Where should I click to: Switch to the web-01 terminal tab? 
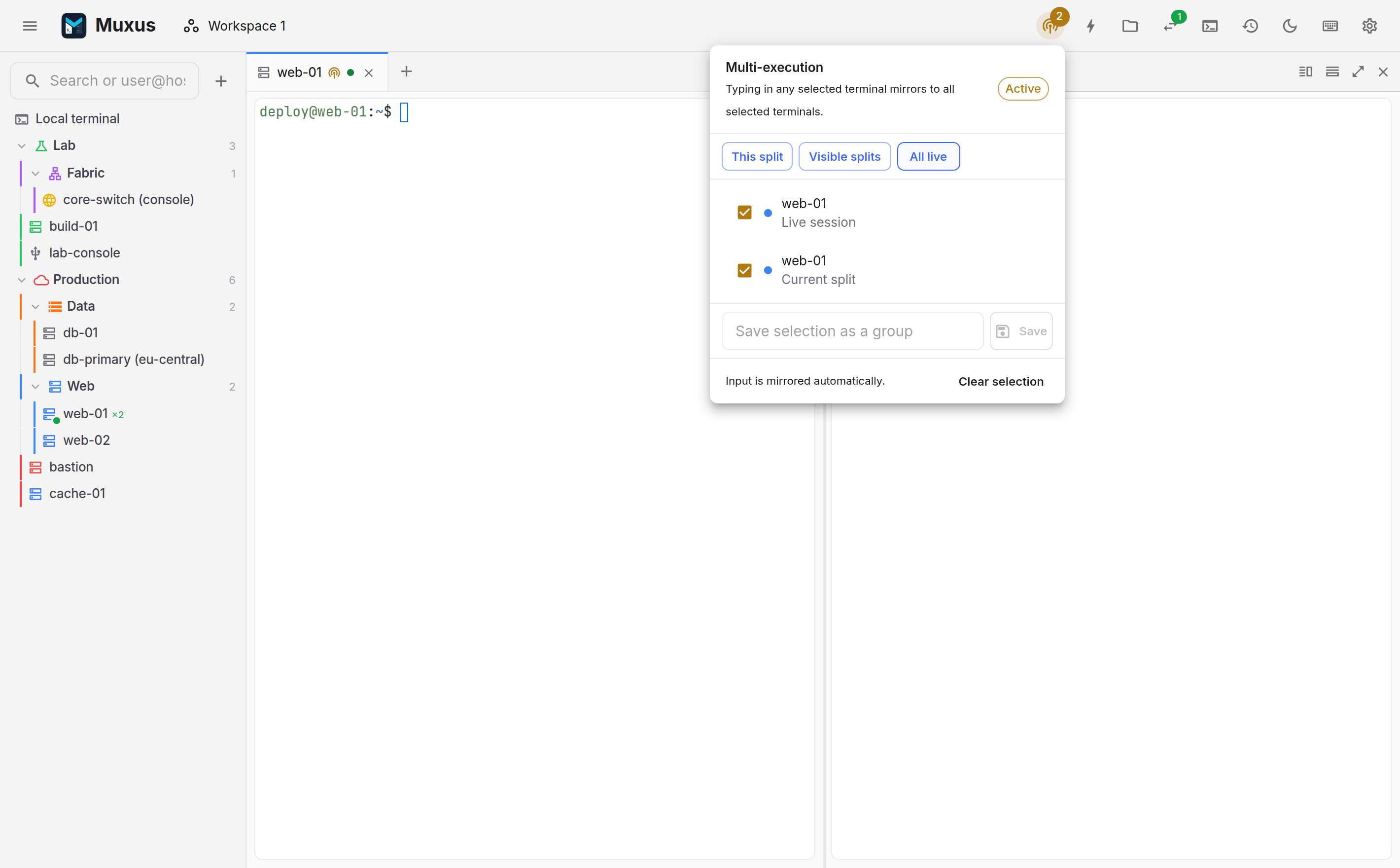300,72
